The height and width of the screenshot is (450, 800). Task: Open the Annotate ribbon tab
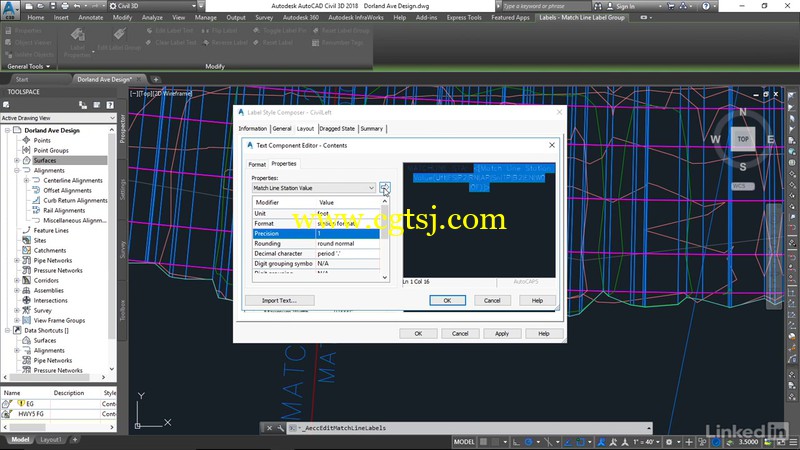point(91,17)
